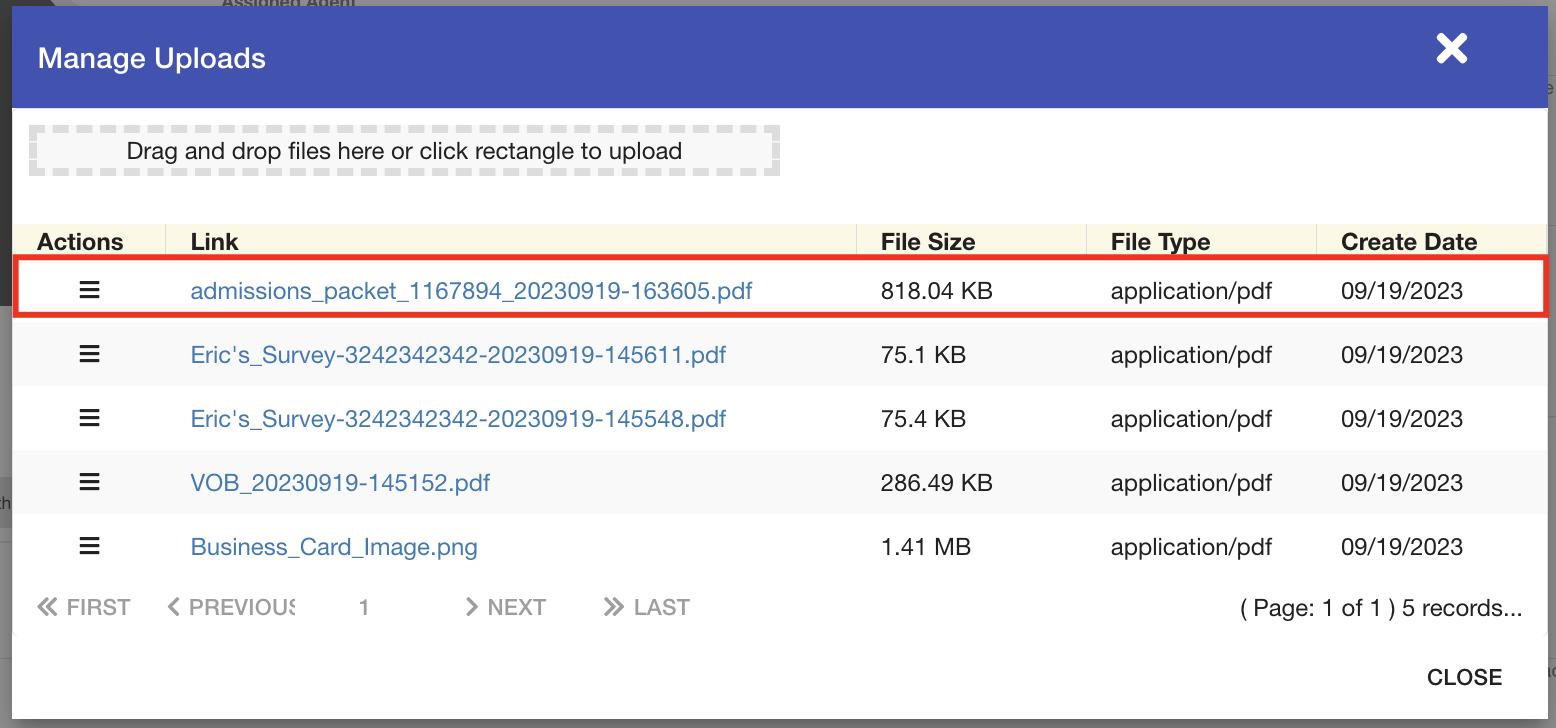Dismiss the dialog with the X icon
Image resolution: width=1556 pixels, height=728 pixels.
coord(1451,48)
